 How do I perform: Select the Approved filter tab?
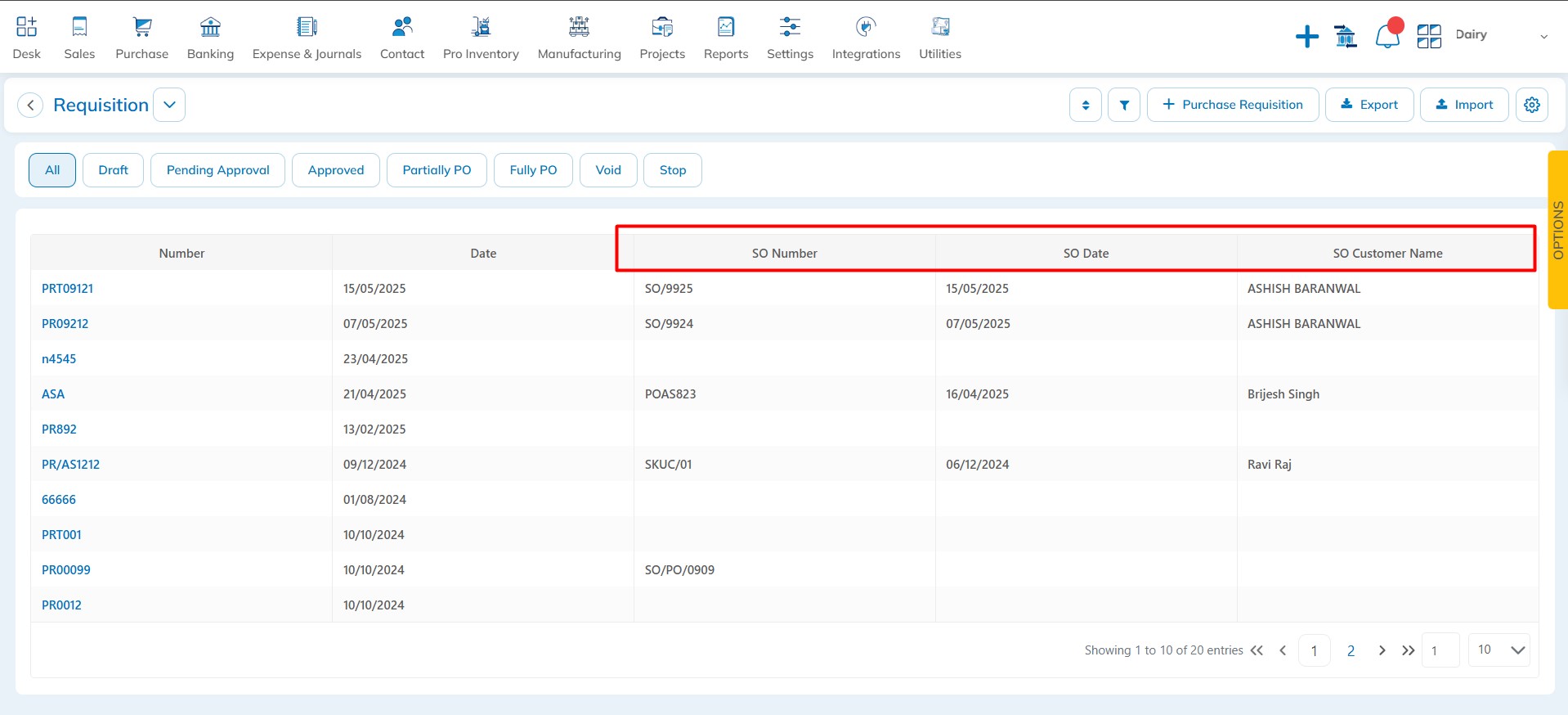336,170
